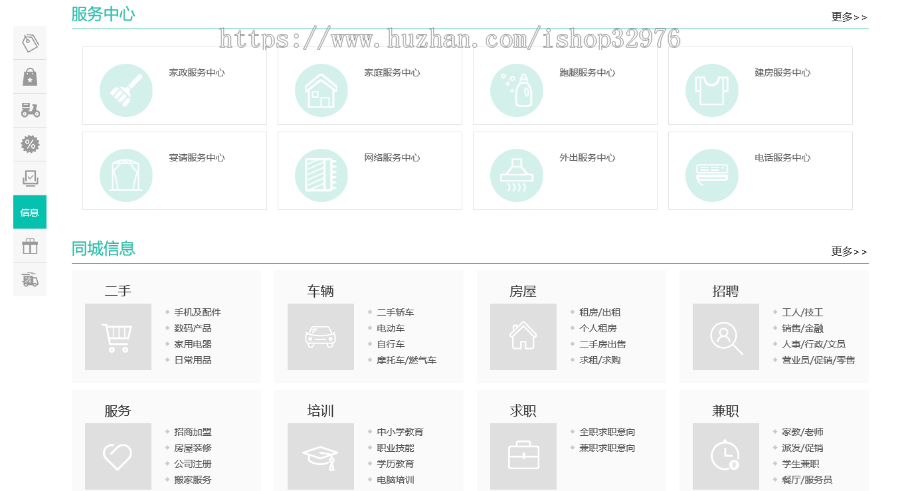Open the 电动车 link
The height and width of the screenshot is (491, 900).
tap(391, 328)
